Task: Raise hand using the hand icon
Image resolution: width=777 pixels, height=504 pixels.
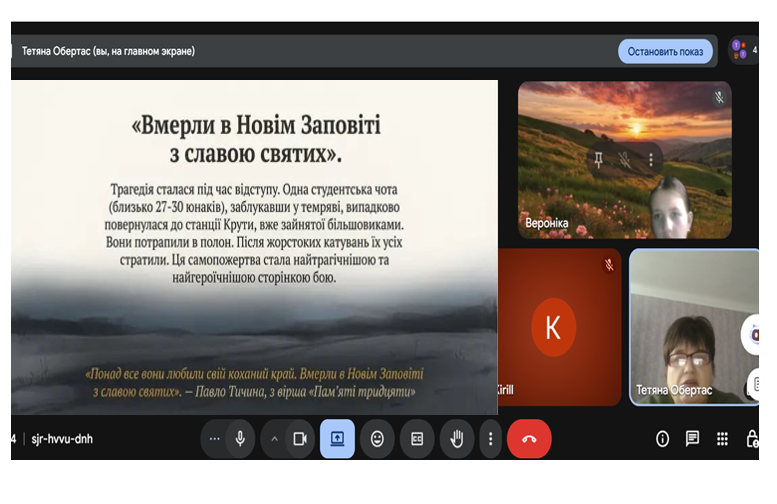Action: click(457, 438)
